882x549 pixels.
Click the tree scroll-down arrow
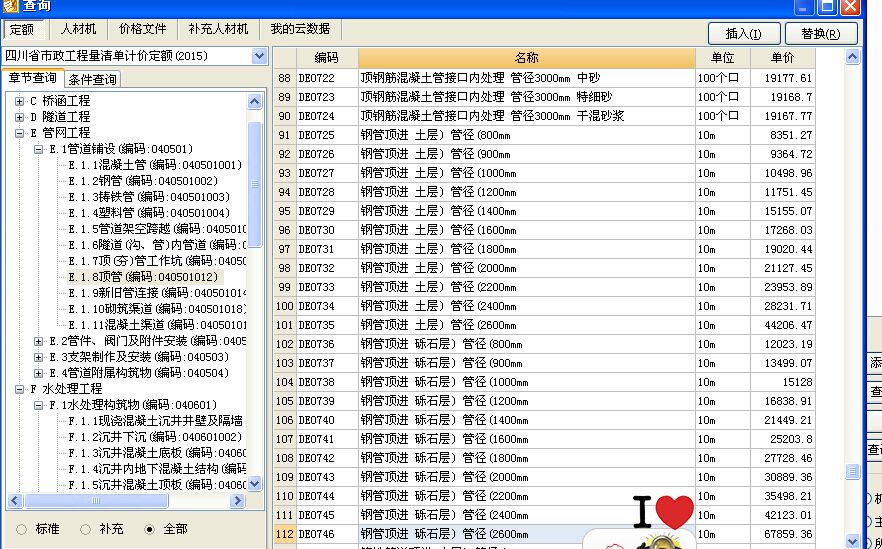point(254,483)
